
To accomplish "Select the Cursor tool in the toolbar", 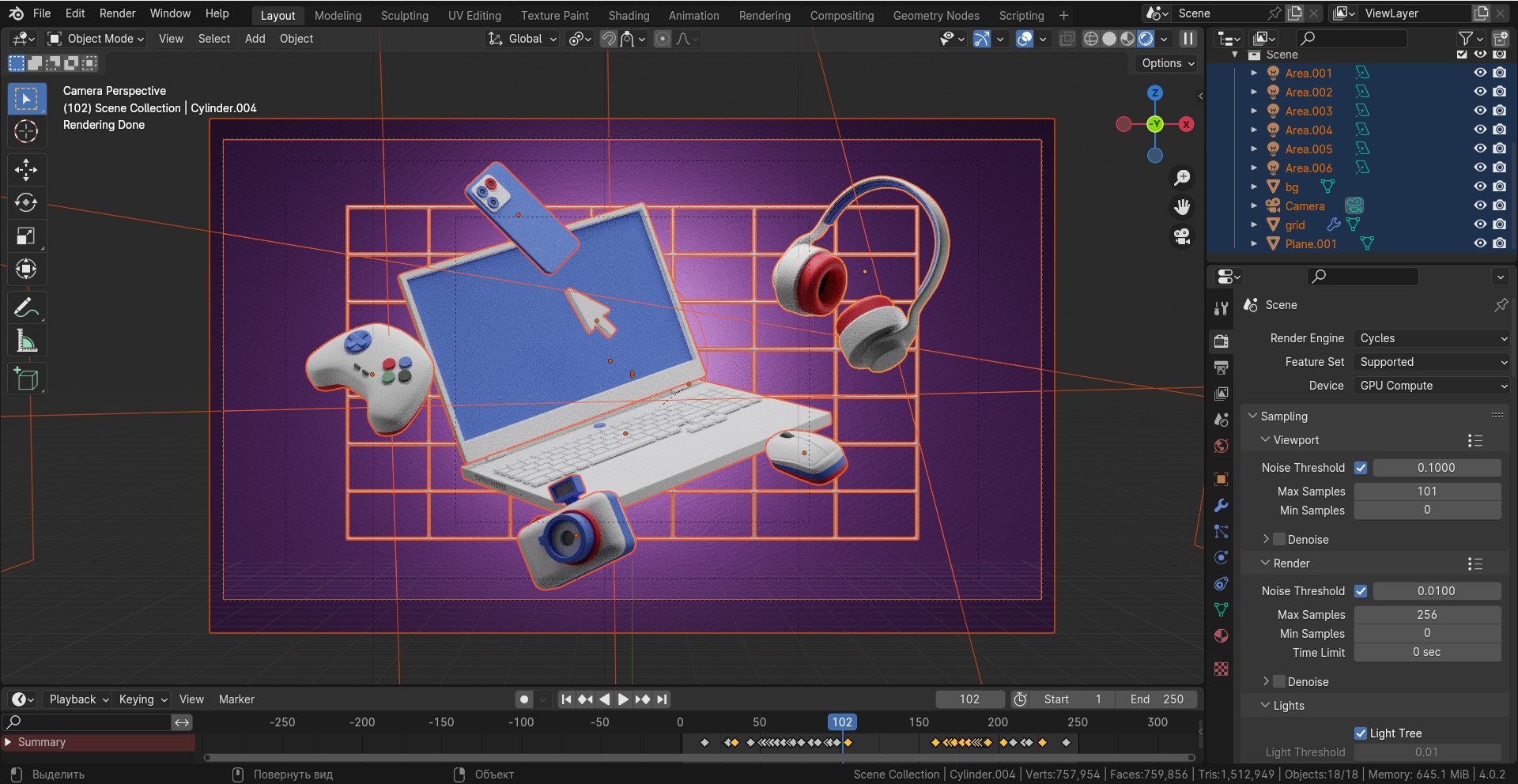I will (26, 131).
